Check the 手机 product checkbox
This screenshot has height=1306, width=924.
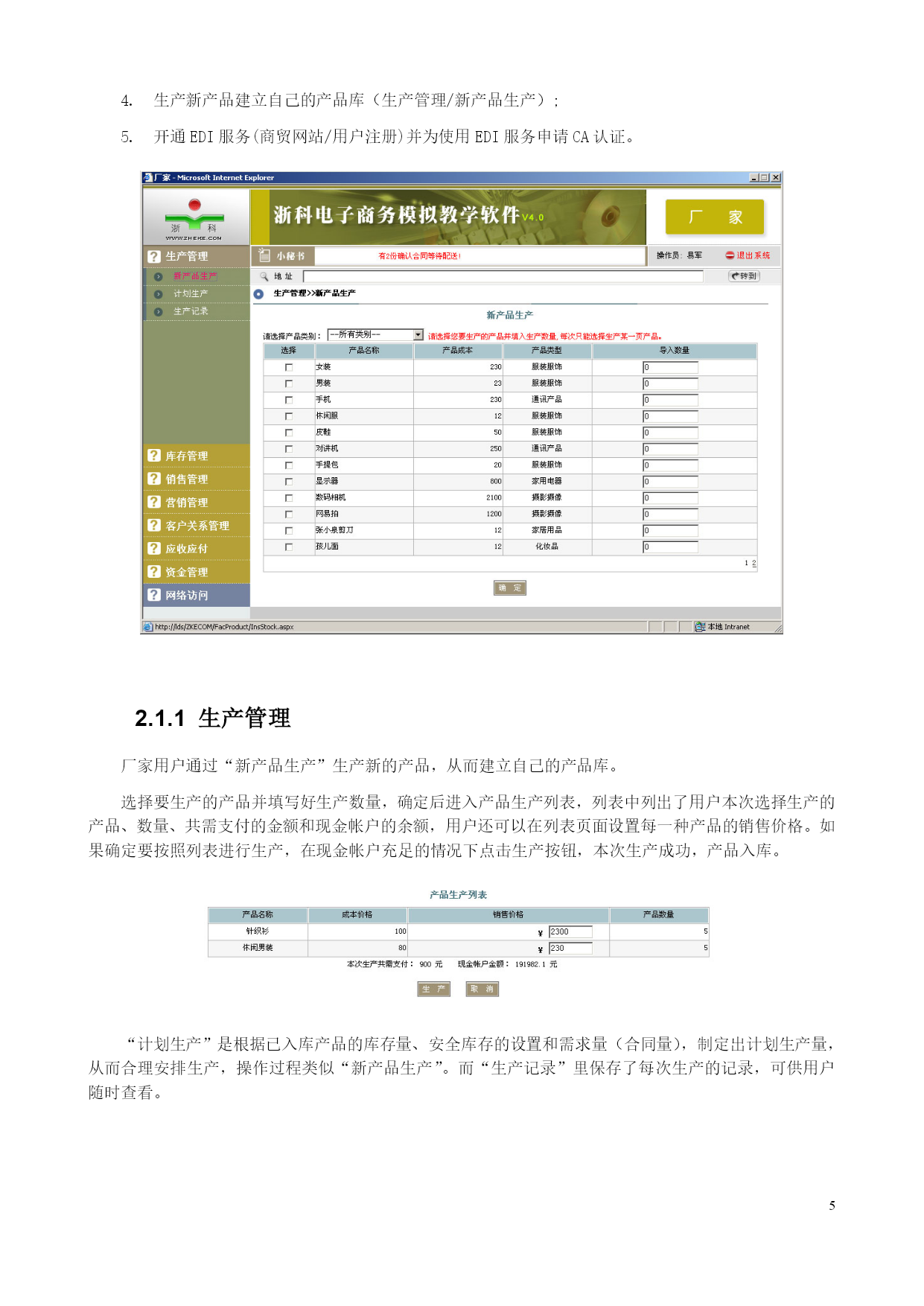(x=289, y=401)
